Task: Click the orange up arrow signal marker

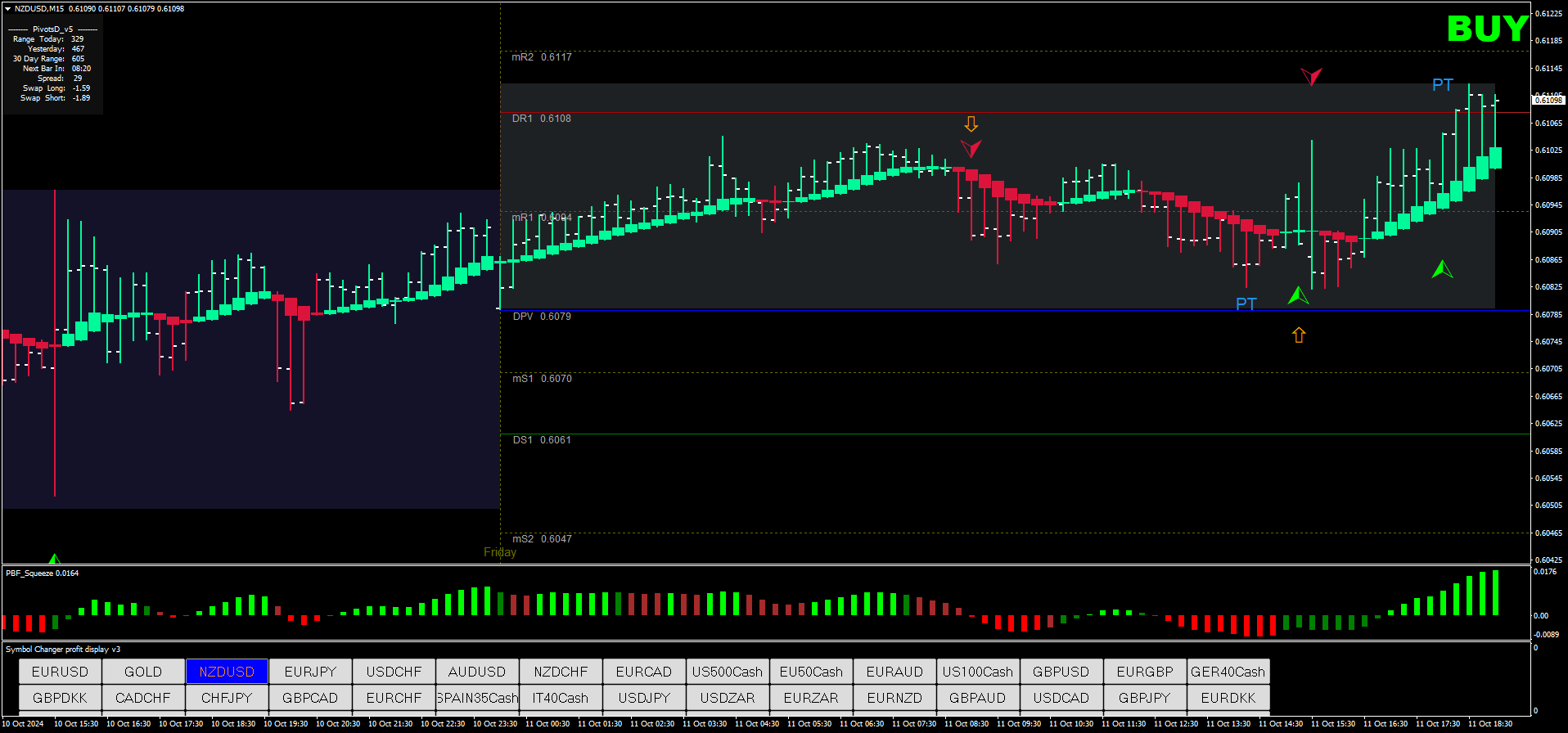Action: [1299, 335]
